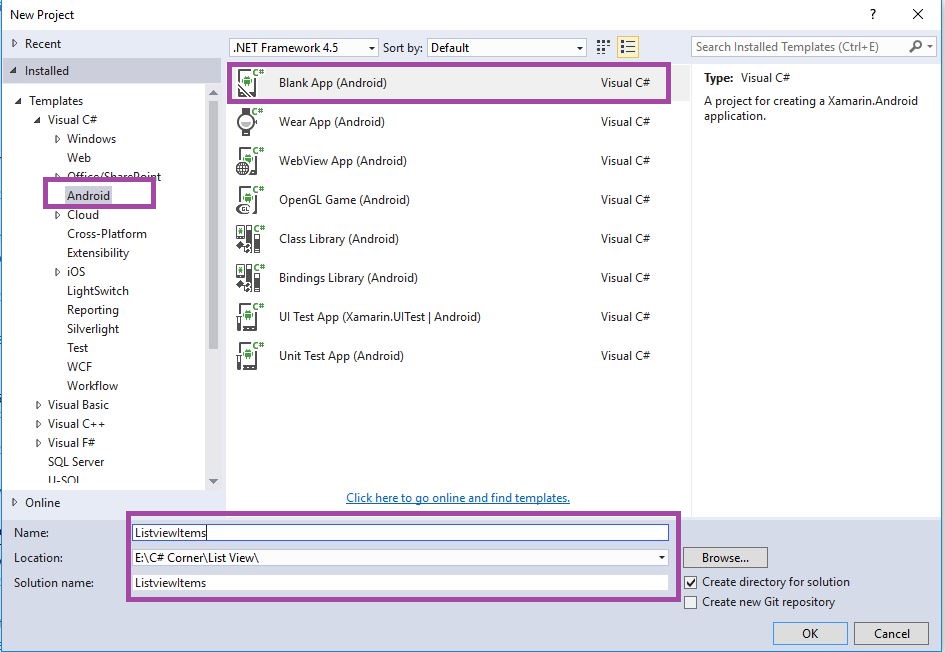Select the WCF category
Image resolution: width=945 pixels, height=652 pixels.
[x=79, y=366]
